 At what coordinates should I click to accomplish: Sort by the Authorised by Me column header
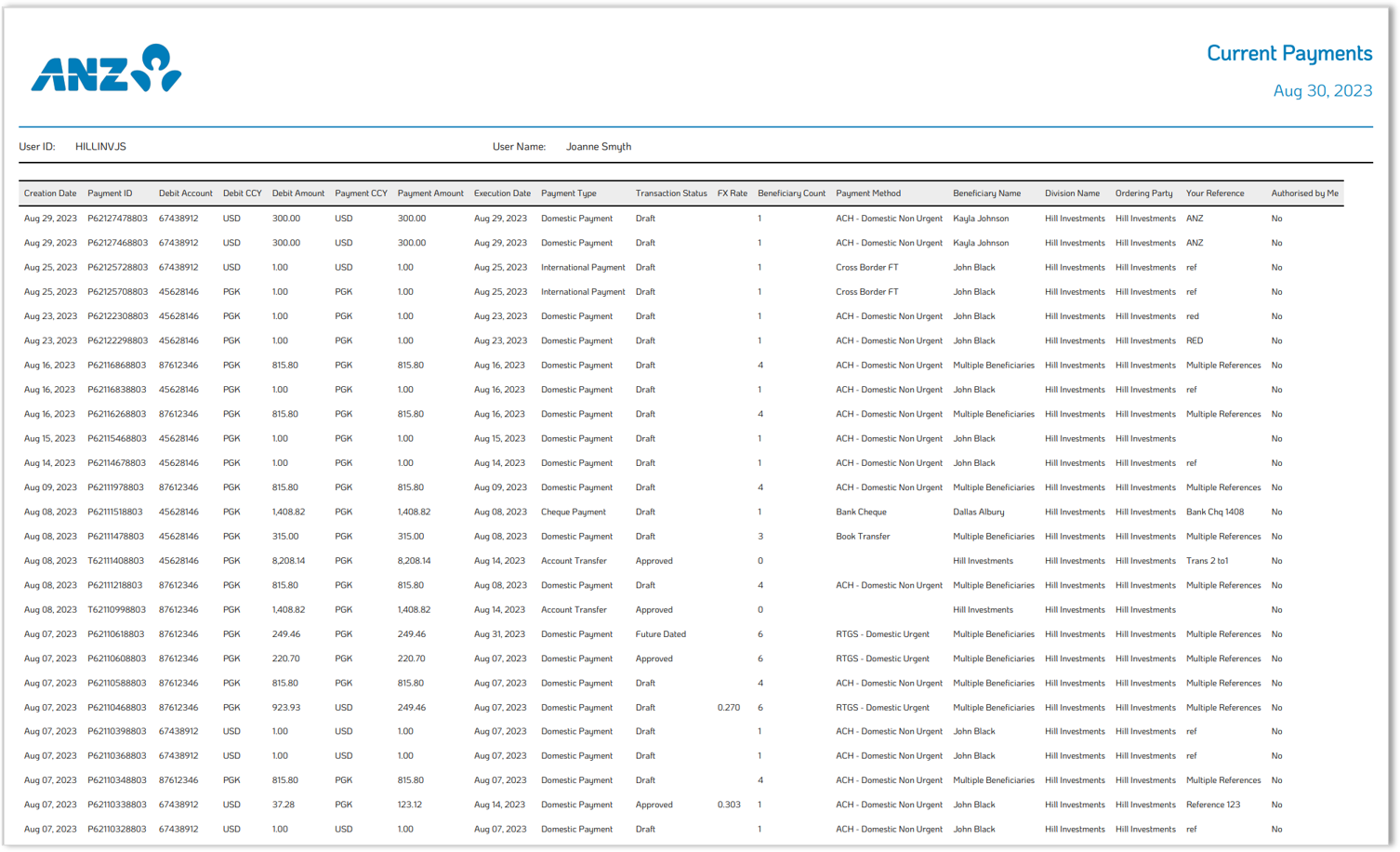click(1304, 193)
